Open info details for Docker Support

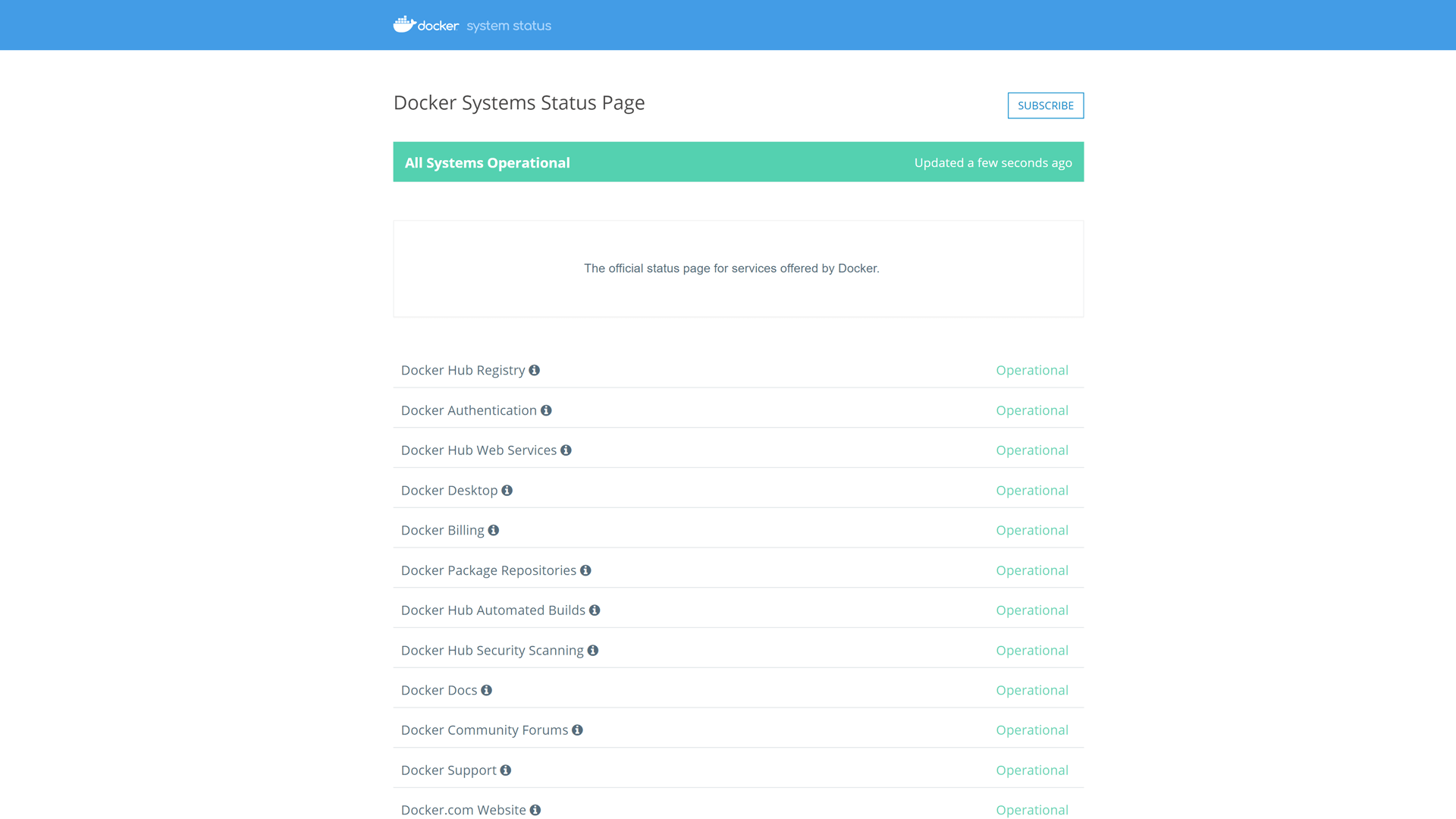(505, 770)
